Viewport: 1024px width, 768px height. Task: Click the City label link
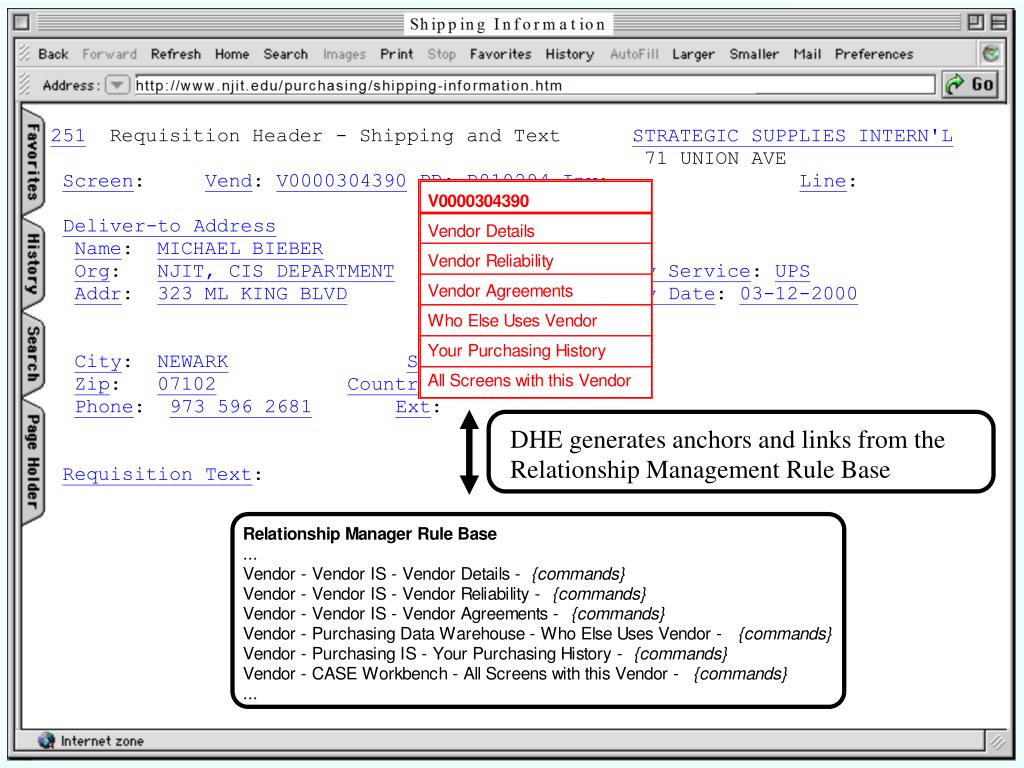point(98,362)
